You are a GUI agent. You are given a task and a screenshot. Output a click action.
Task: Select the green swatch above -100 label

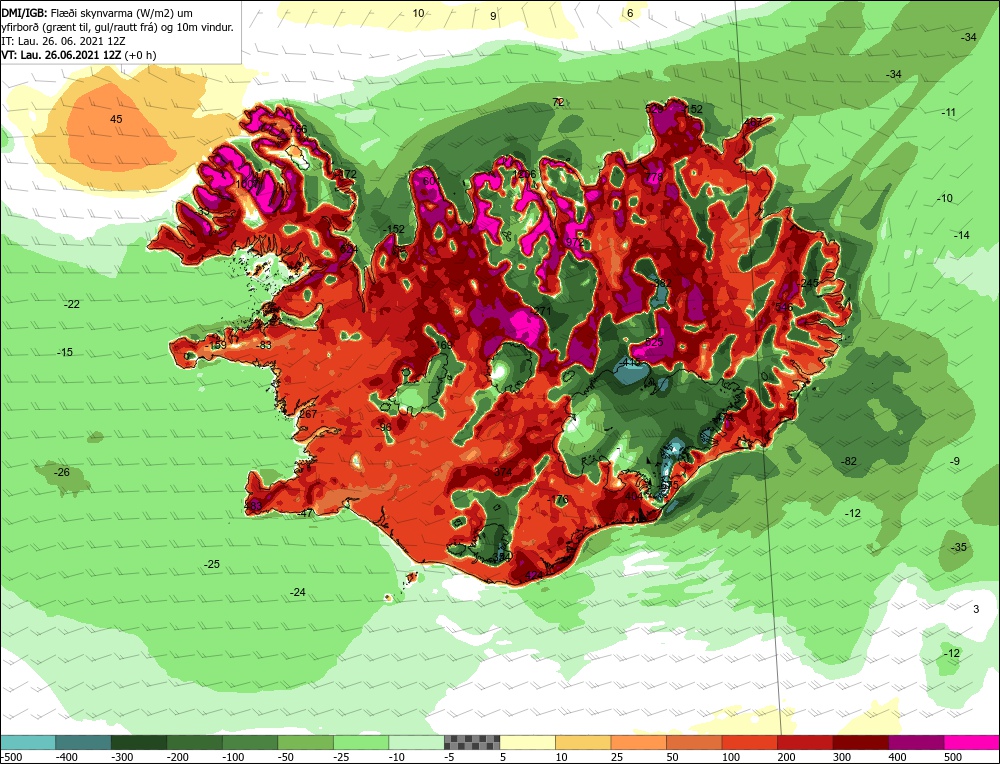point(249,742)
